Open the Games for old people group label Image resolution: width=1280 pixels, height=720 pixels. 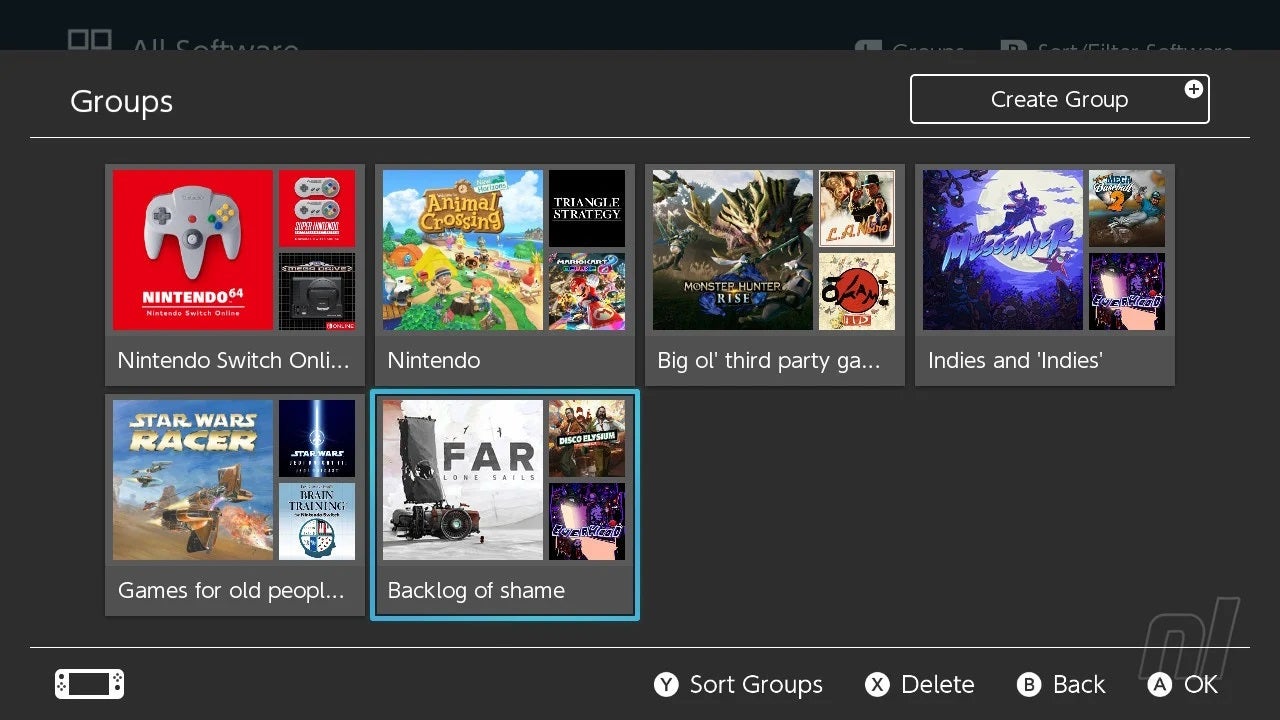(x=231, y=590)
